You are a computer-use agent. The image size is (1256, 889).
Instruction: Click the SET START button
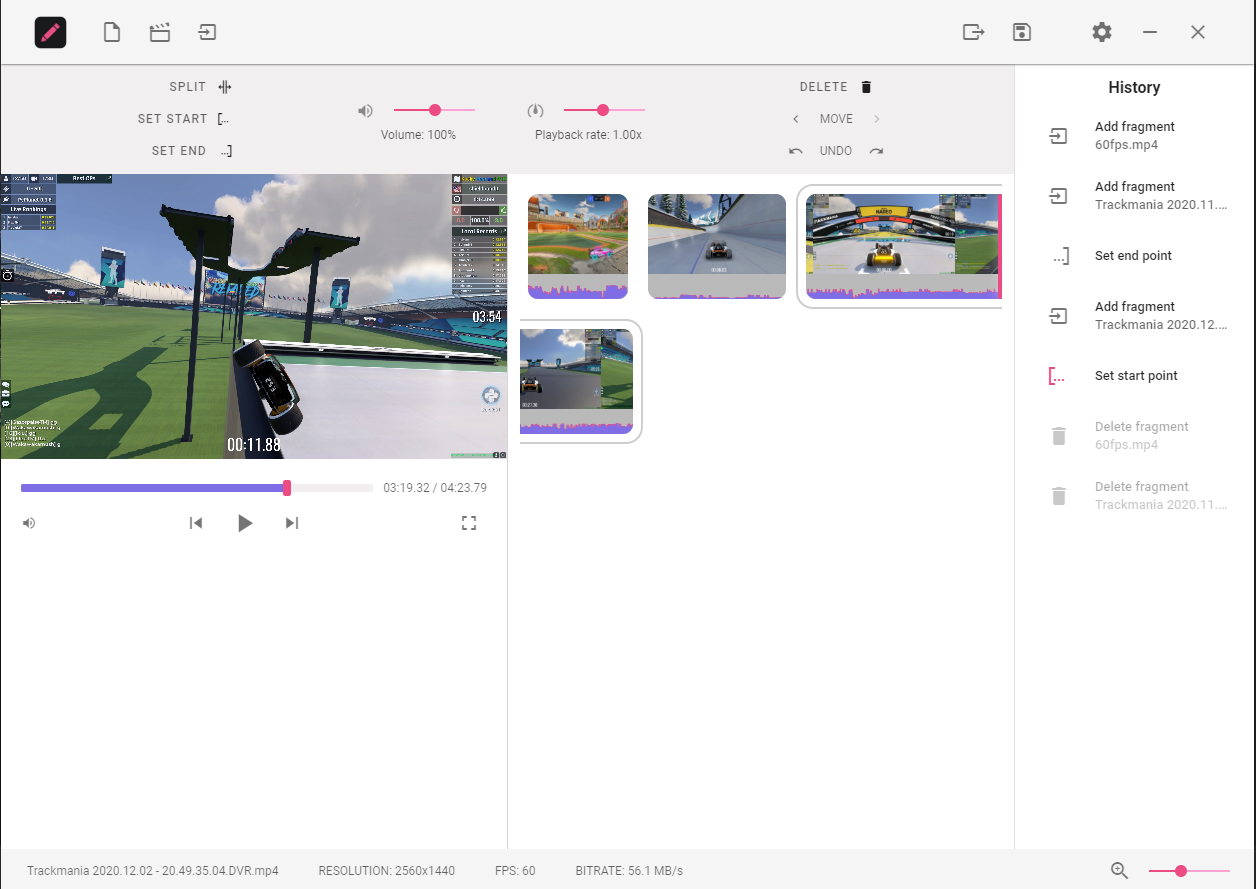click(x=185, y=119)
